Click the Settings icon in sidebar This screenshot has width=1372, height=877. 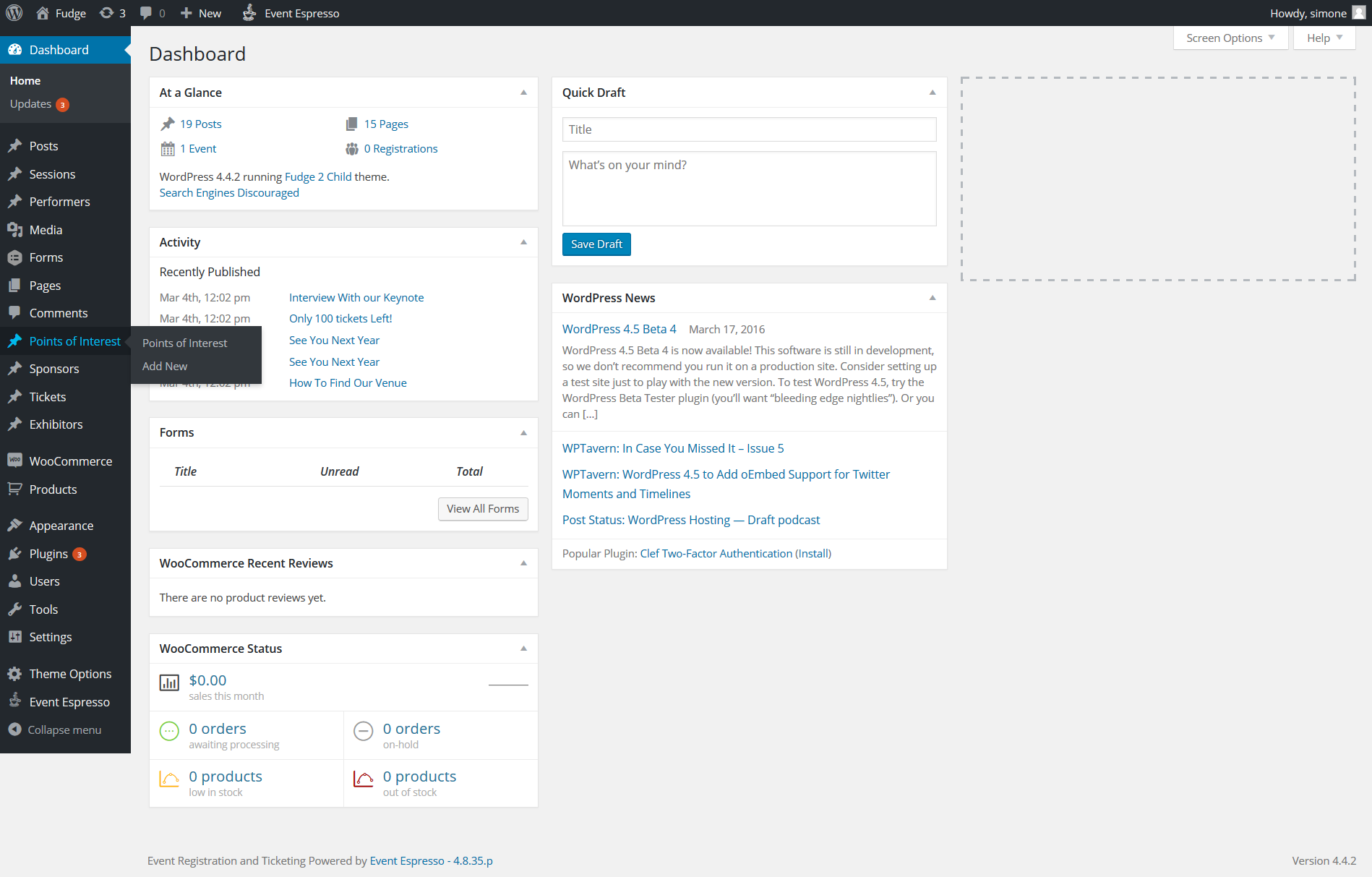14,637
